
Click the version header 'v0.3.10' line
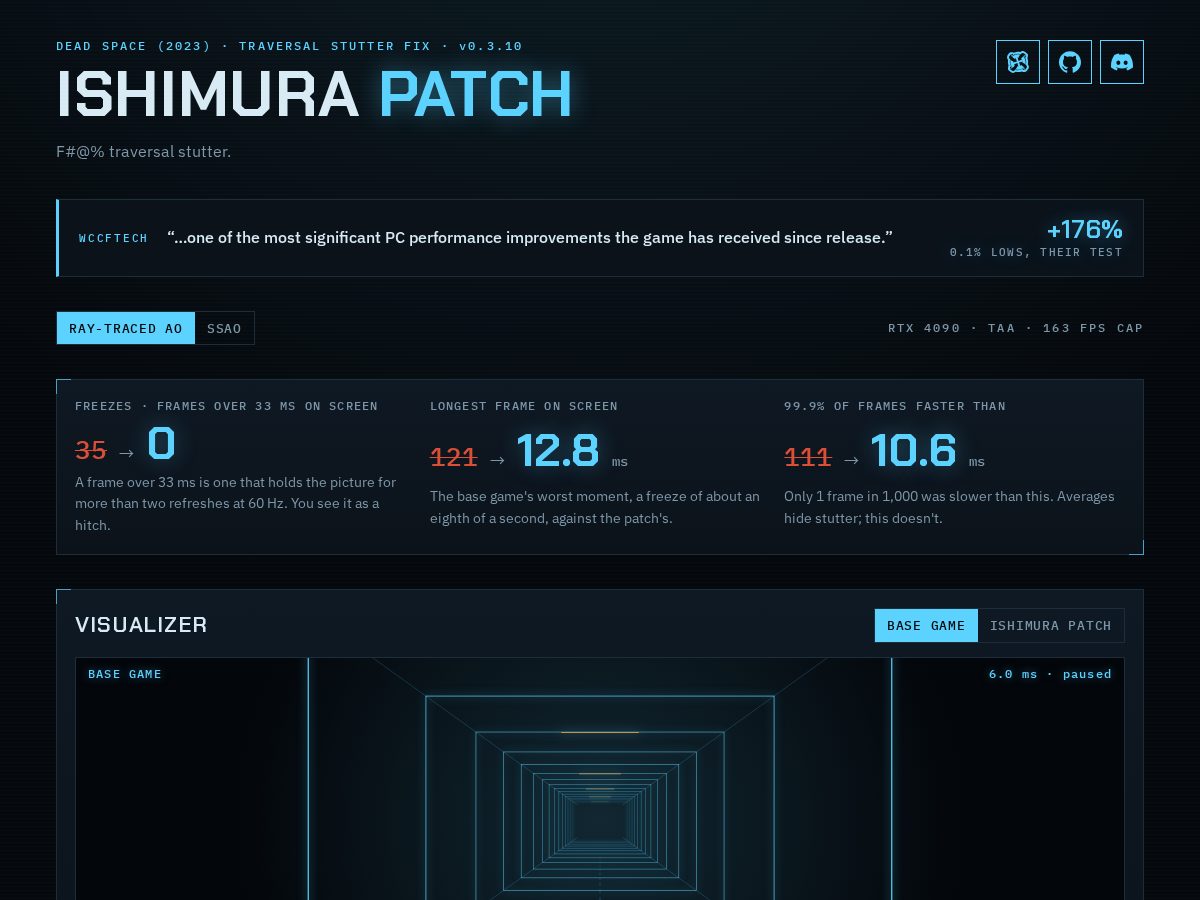289,46
